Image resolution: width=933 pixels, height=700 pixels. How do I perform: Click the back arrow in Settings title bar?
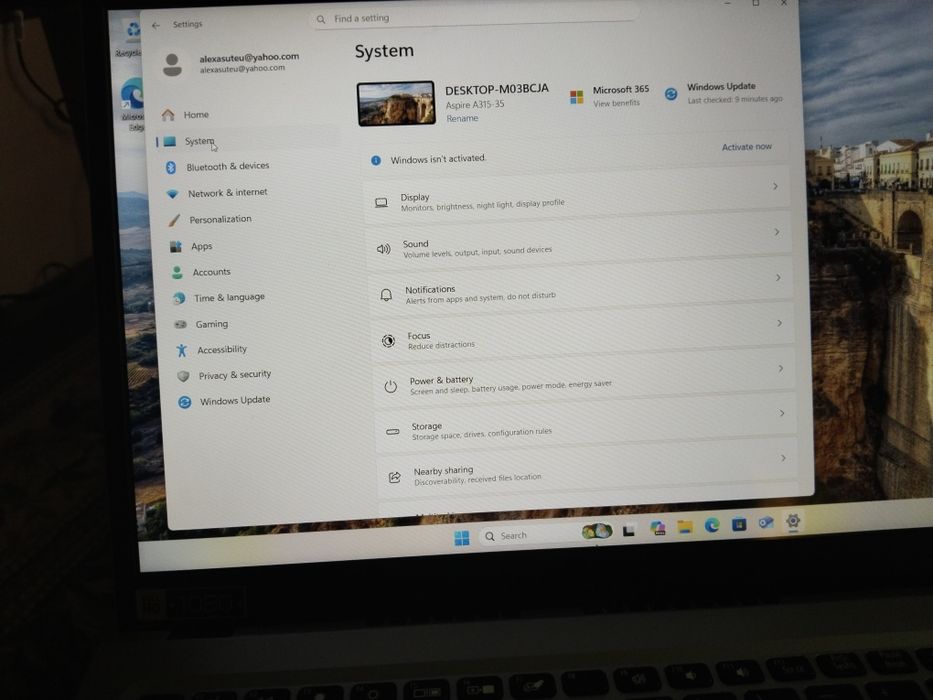pos(156,26)
